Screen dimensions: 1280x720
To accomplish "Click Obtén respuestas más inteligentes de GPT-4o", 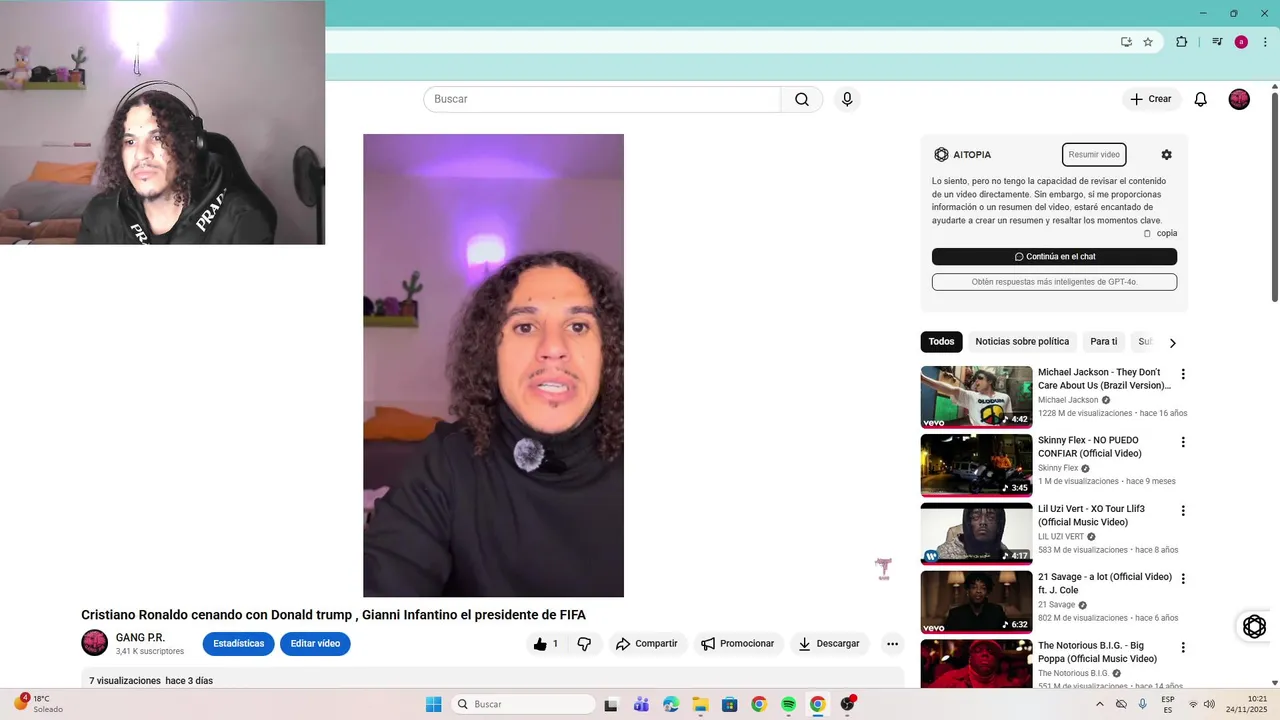I will (1054, 282).
